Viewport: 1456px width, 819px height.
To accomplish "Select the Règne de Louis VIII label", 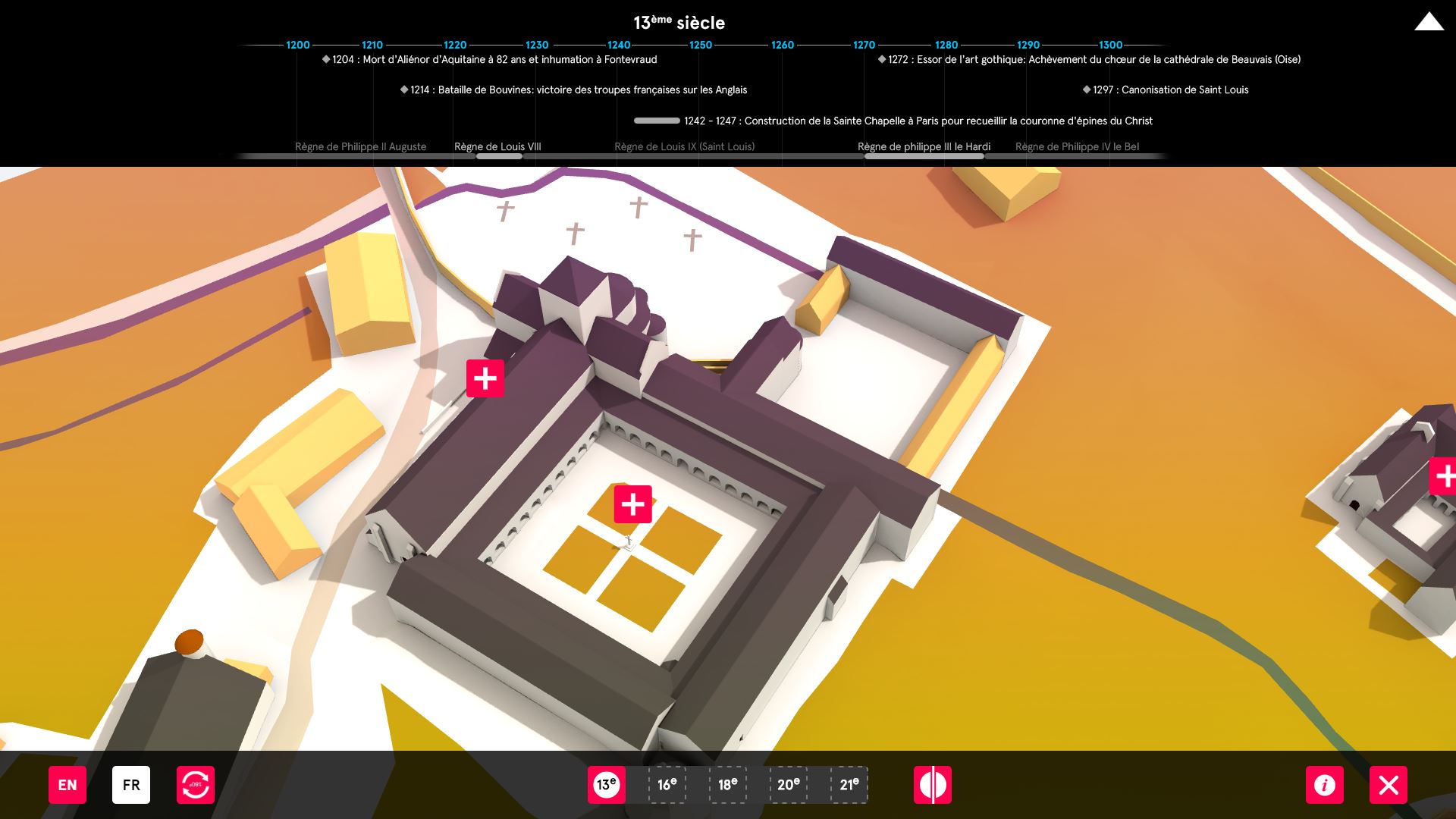I will tap(497, 146).
